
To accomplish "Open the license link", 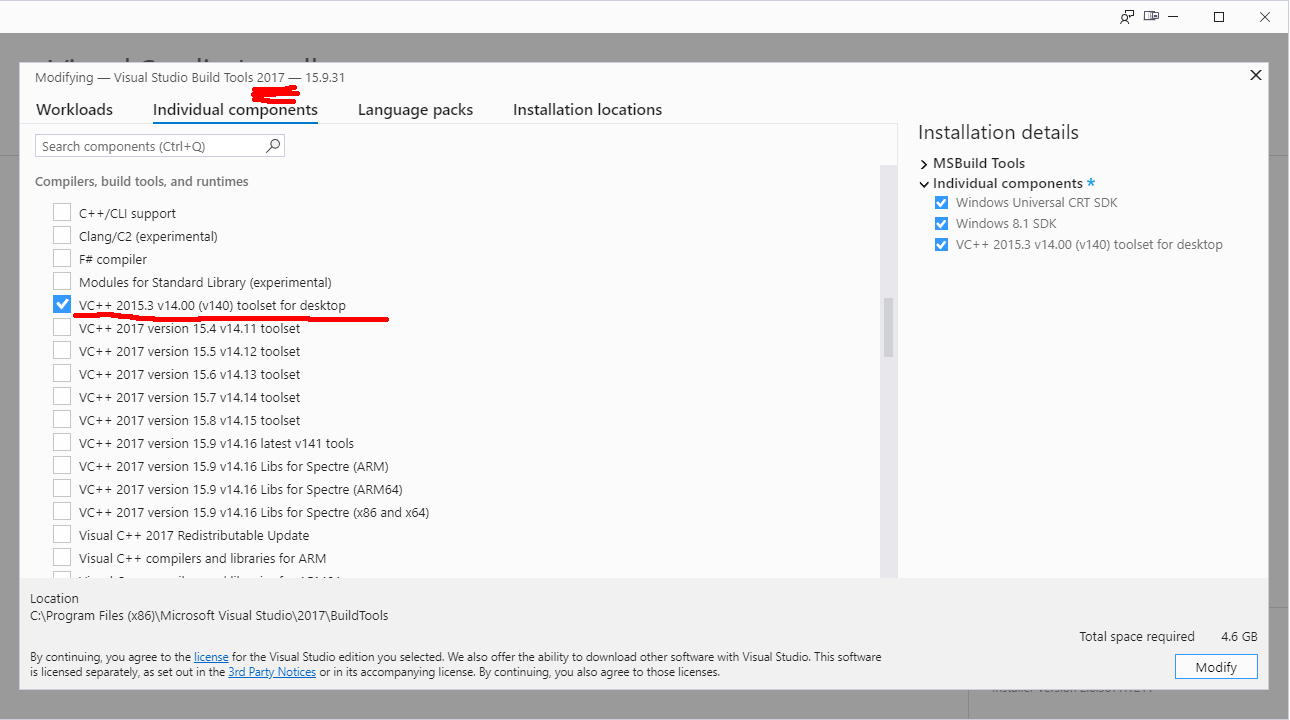I will point(211,657).
